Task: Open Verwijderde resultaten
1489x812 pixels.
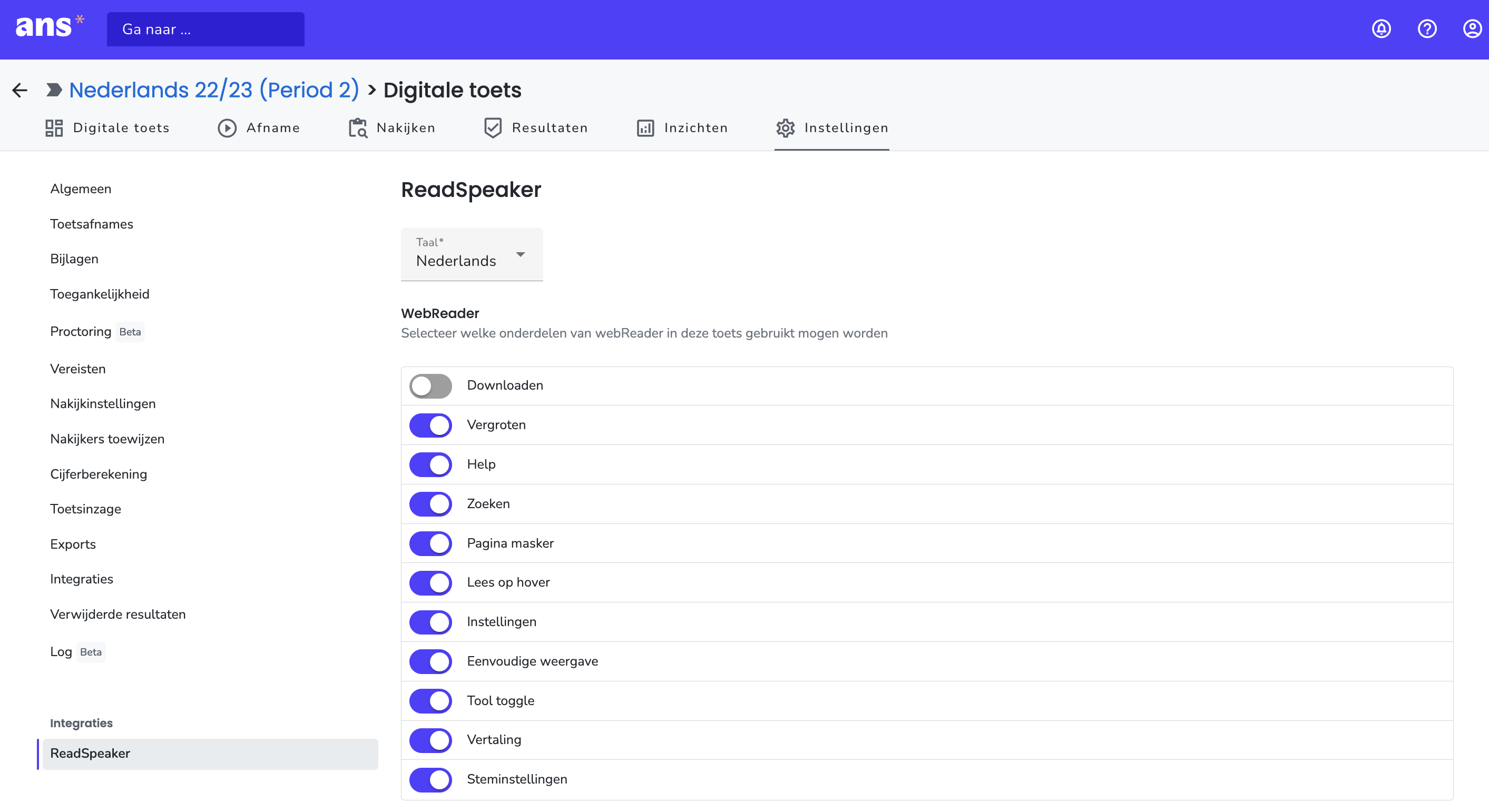Action: point(118,615)
